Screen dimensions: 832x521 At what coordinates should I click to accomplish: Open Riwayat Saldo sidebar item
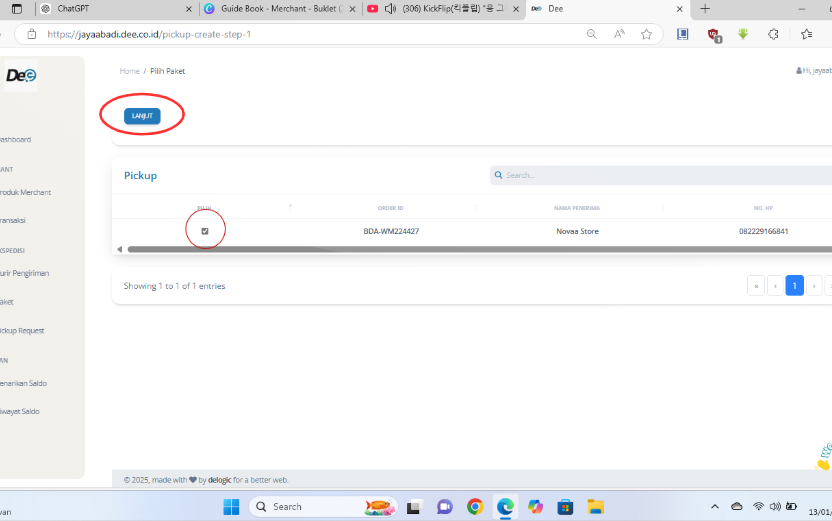20,411
